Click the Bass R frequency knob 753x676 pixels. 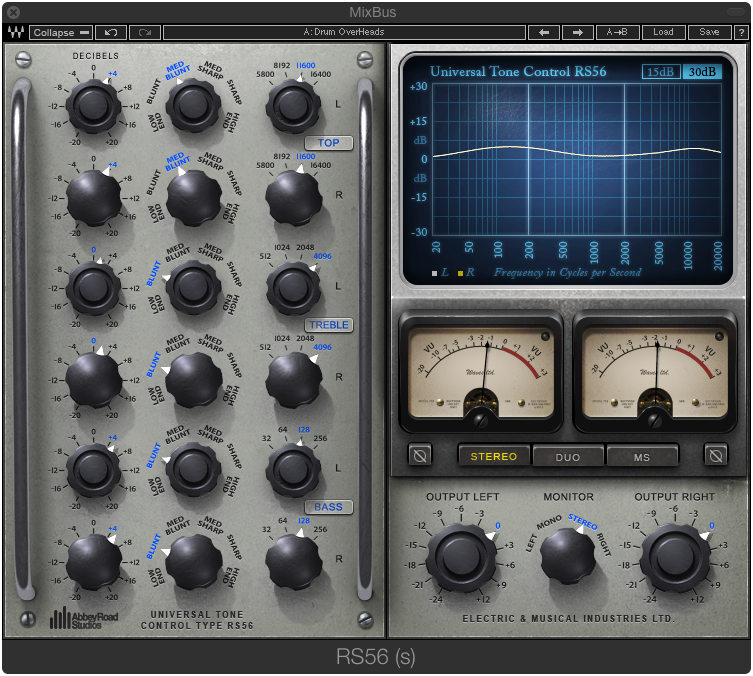293,561
